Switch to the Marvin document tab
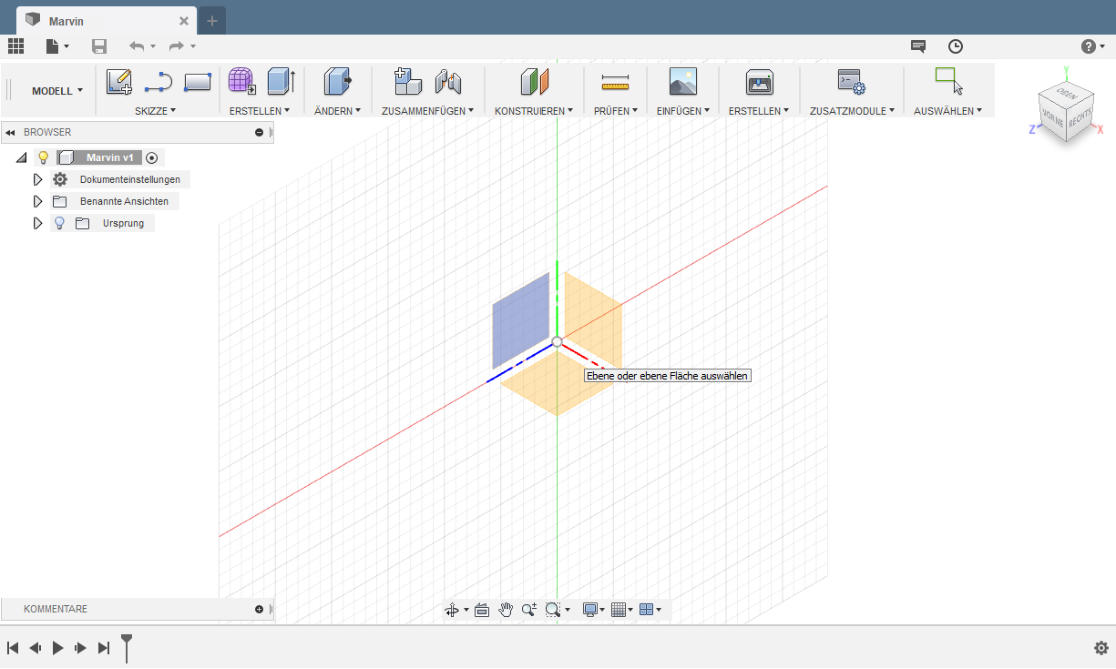This screenshot has height=669, width=1116. pyautogui.click(x=105, y=21)
